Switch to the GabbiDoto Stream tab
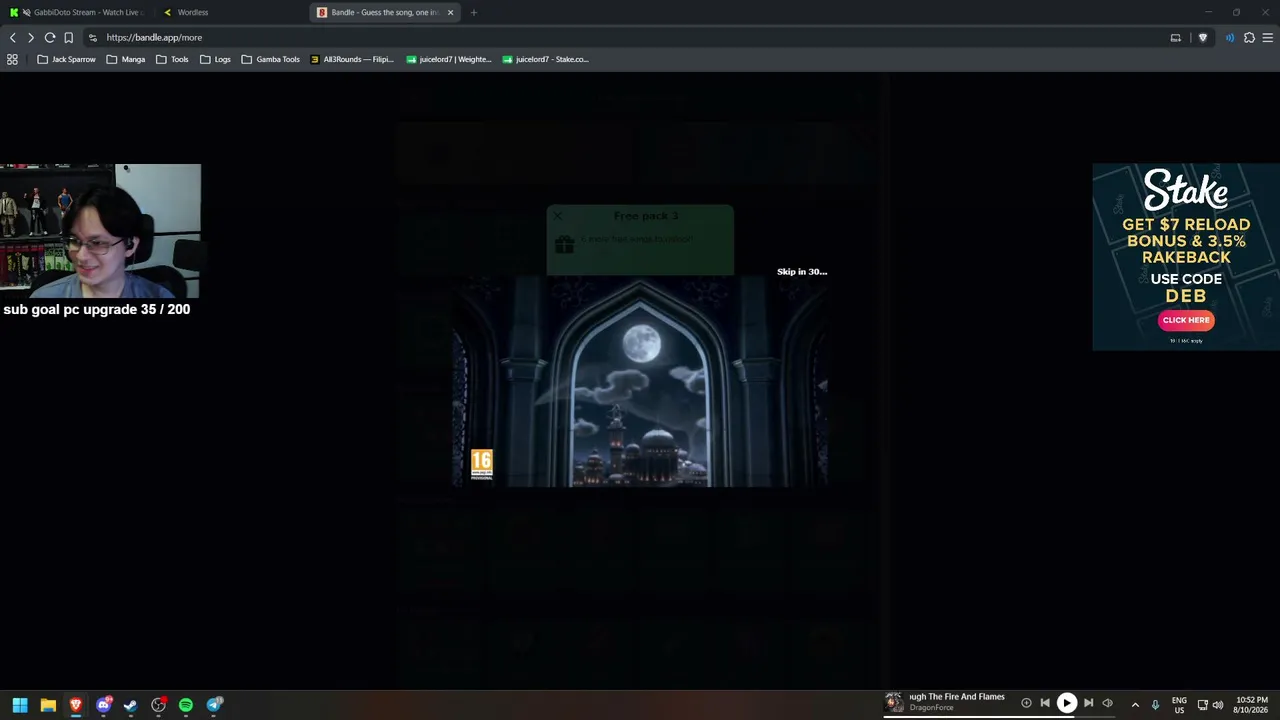The image size is (1280, 720). 78,13
